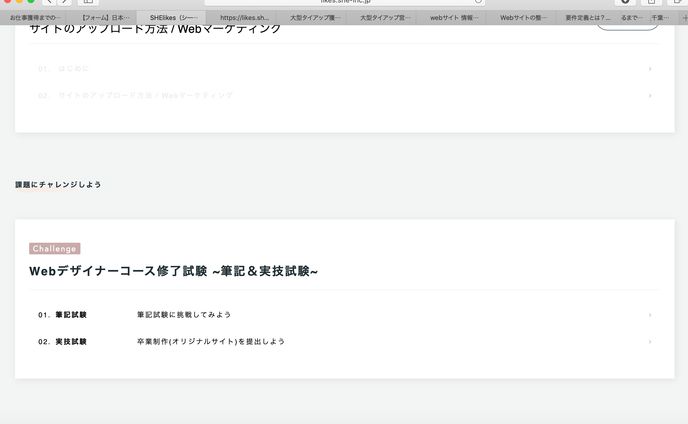Click the chevron arrow on 筆記試験 row
This screenshot has width=688, height=424.
(650, 315)
